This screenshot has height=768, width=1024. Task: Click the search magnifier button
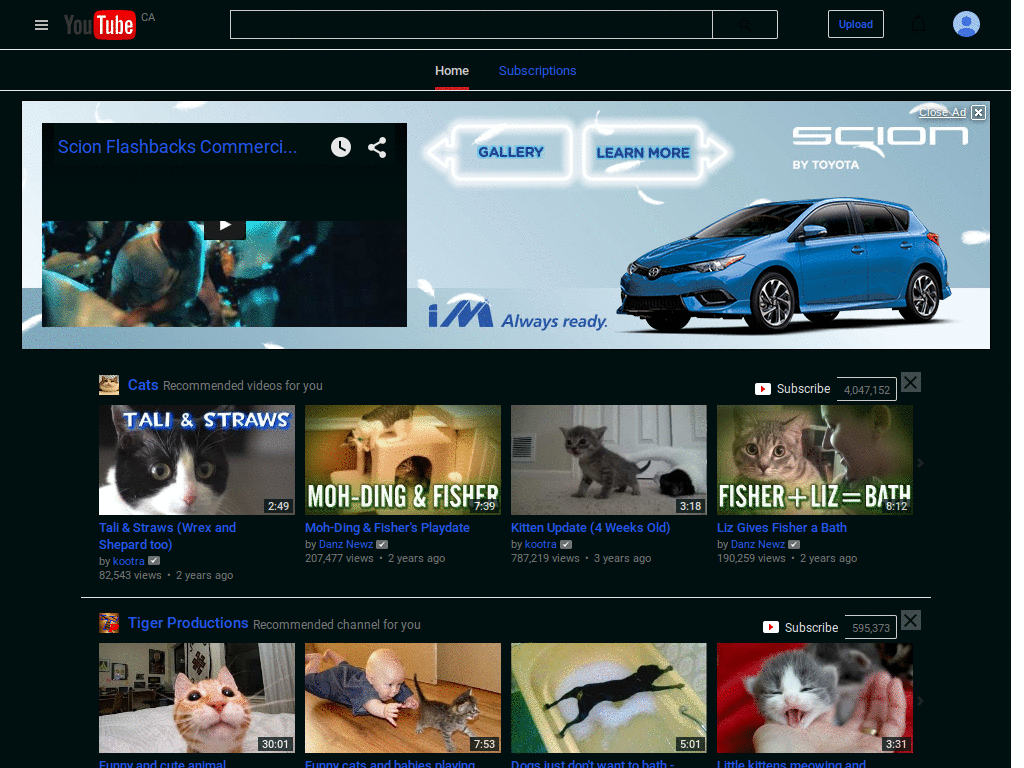(744, 25)
